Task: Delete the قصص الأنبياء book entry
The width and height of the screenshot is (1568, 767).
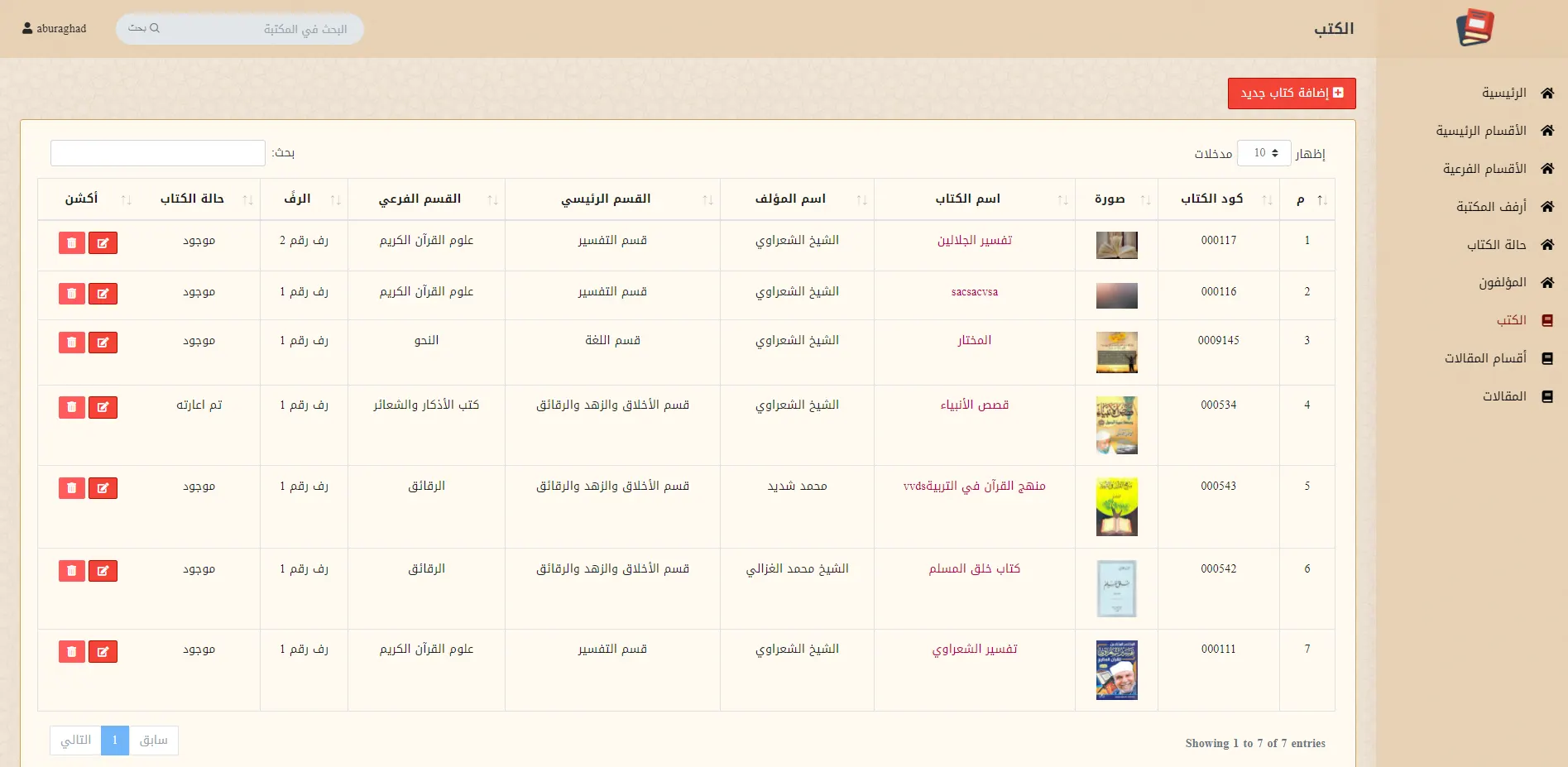Action: pyautogui.click(x=72, y=407)
